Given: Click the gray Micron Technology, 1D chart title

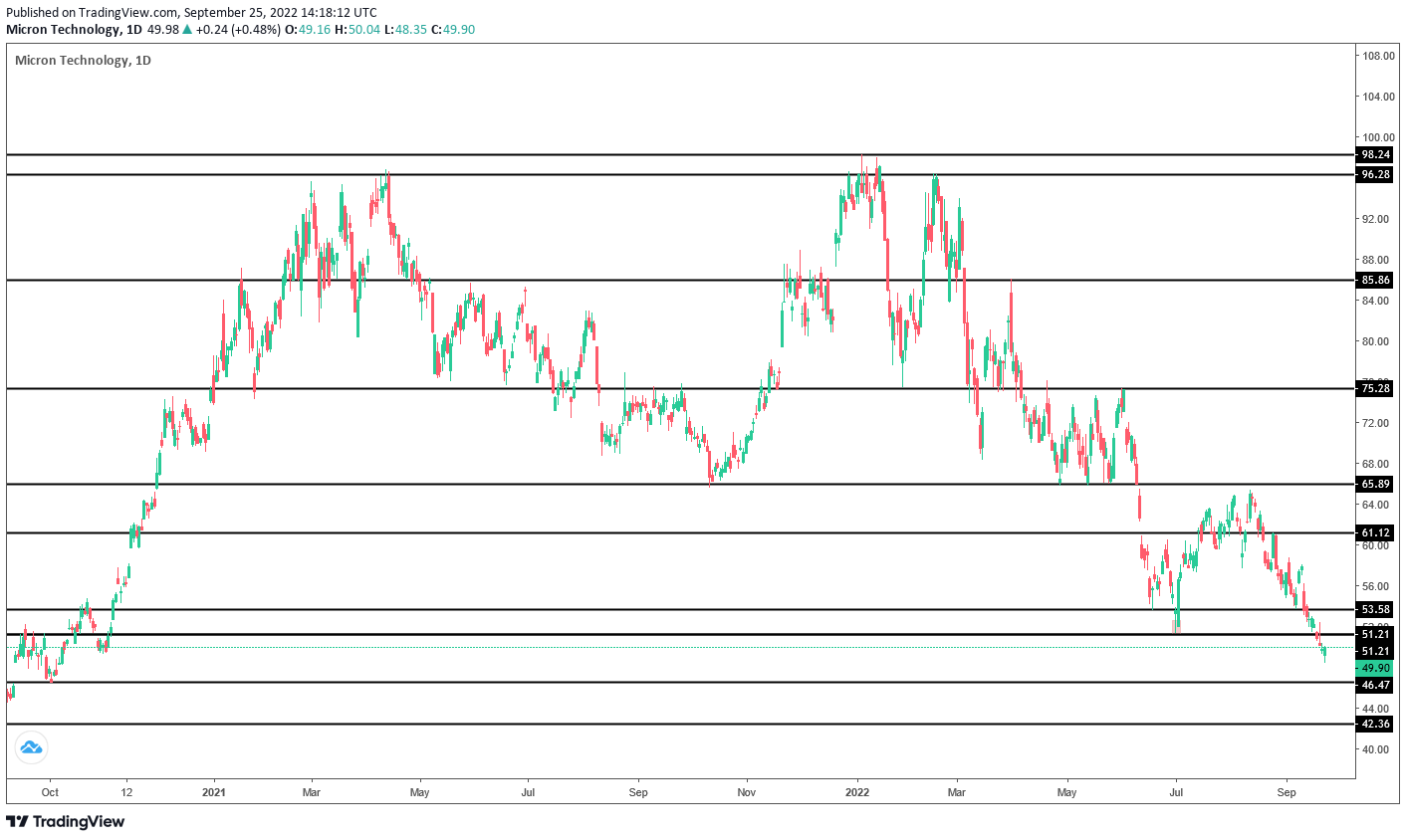Looking at the screenshot, I should click(83, 60).
